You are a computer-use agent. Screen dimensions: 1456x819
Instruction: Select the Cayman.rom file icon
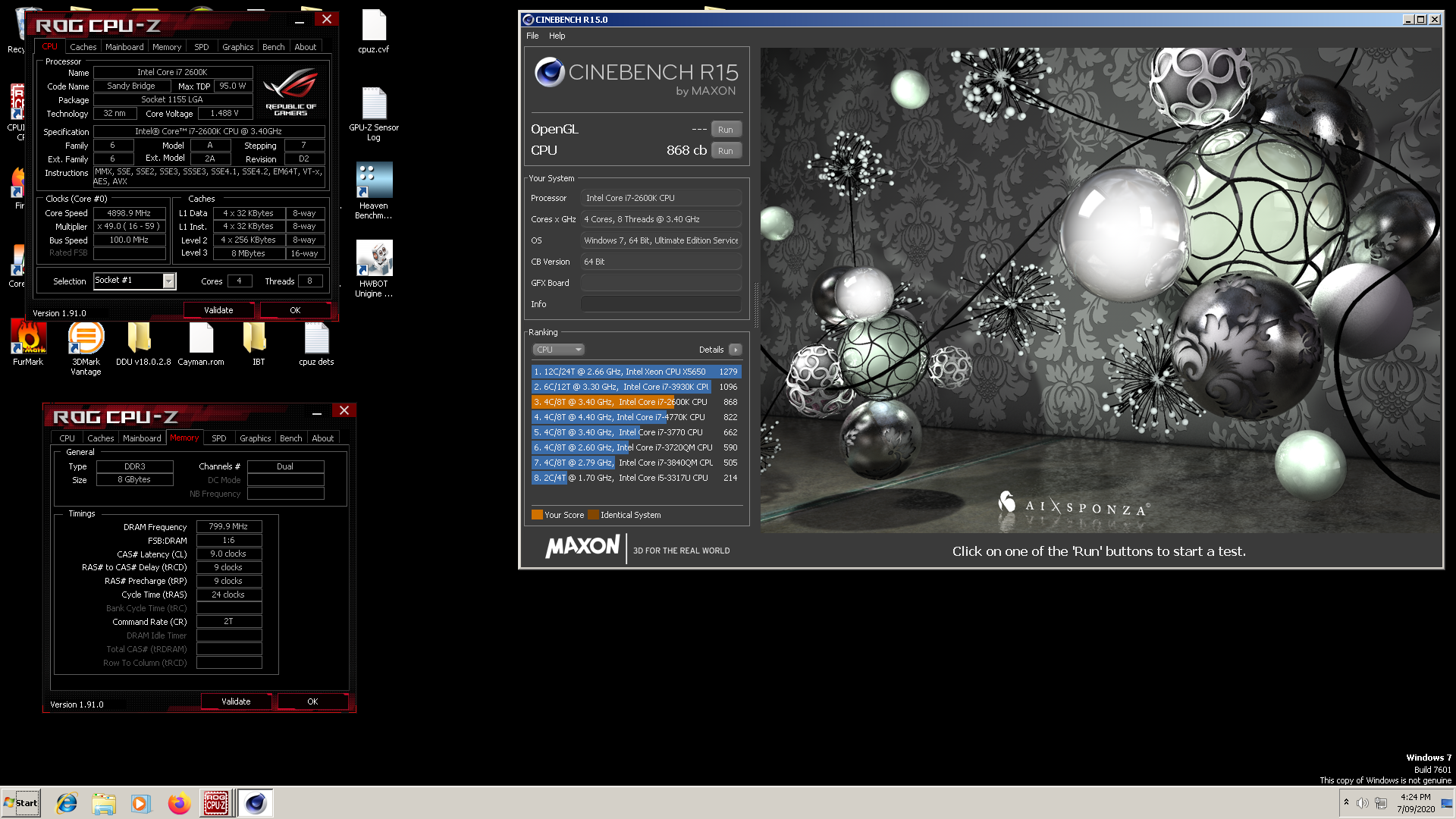point(201,343)
